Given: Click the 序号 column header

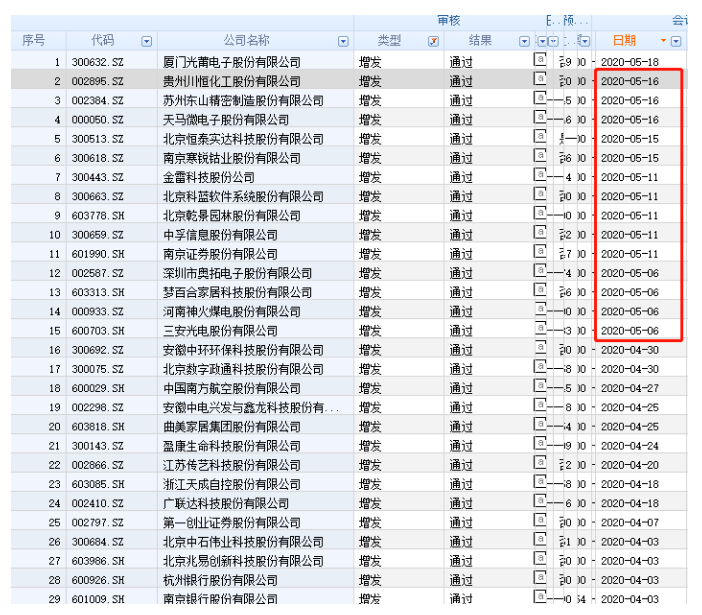Looking at the screenshot, I should (x=34, y=40).
